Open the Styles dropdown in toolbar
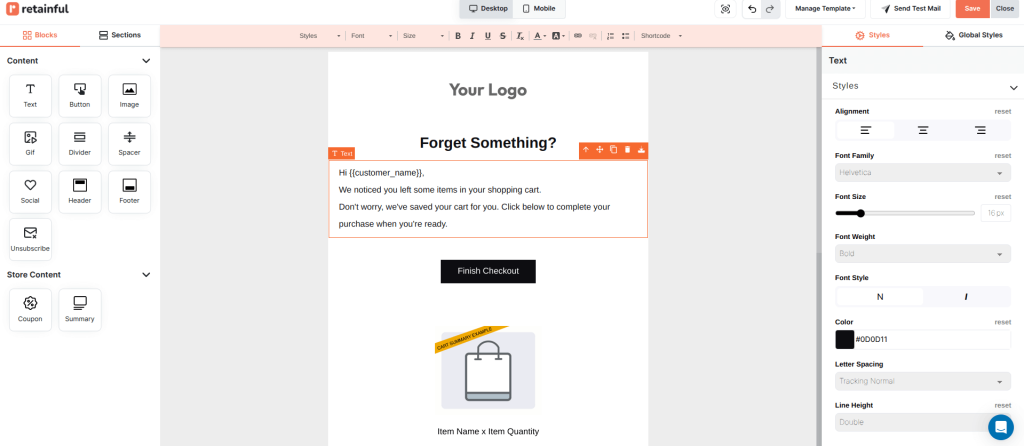This screenshot has width=1024, height=446. [x=319, y=36]
